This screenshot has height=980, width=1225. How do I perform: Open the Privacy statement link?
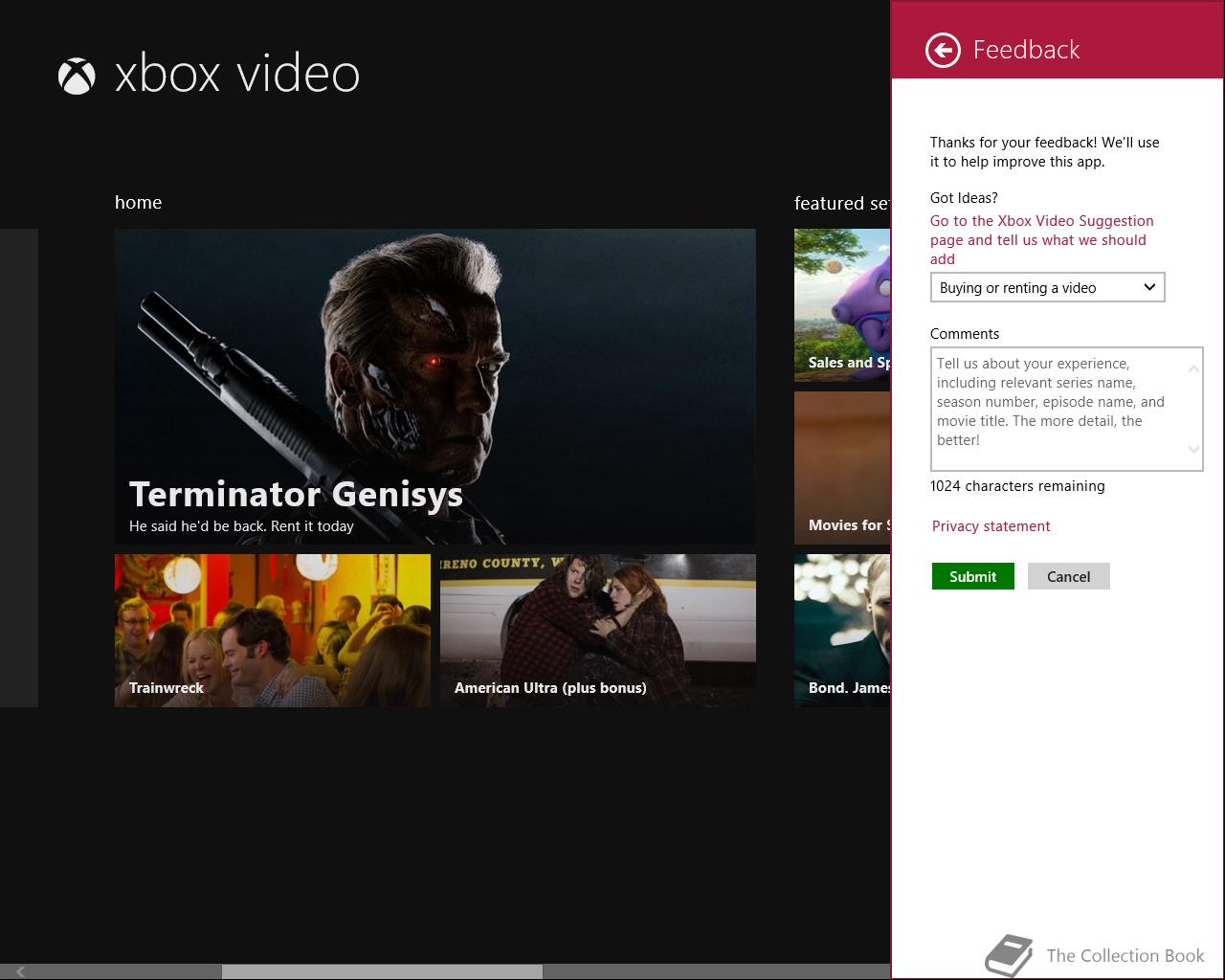click(991, 526)
